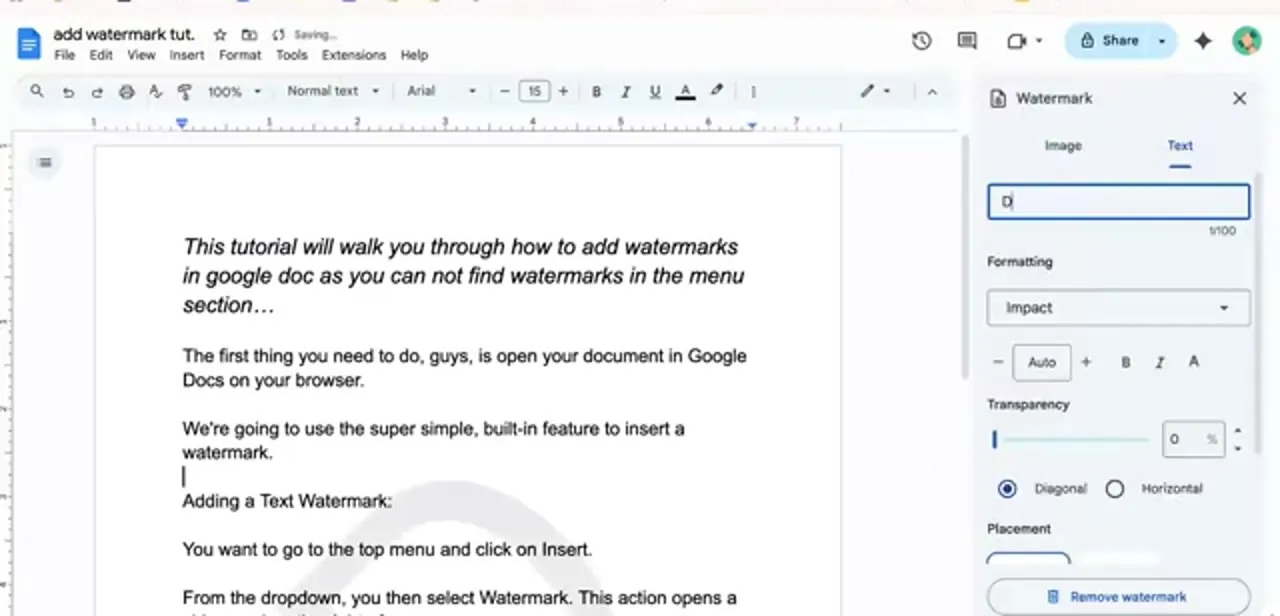This screenshot has width=1280, height=616.
Task: Adjust the Transparency slider
Action: [x=1071, y=439]
